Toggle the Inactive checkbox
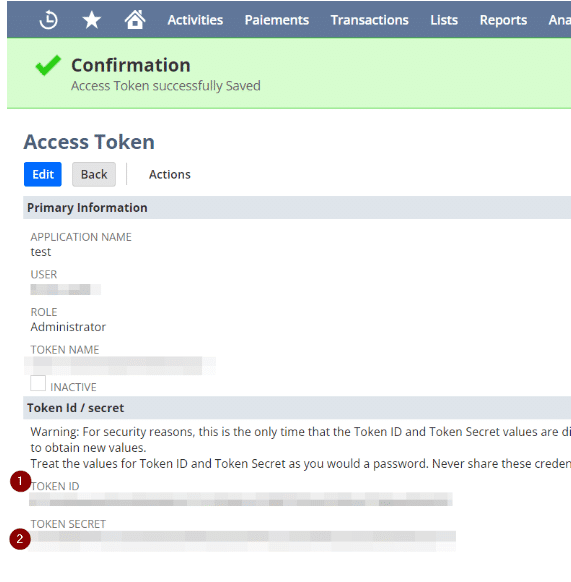Viewport: 571px width, 582px height. (38, 383)
